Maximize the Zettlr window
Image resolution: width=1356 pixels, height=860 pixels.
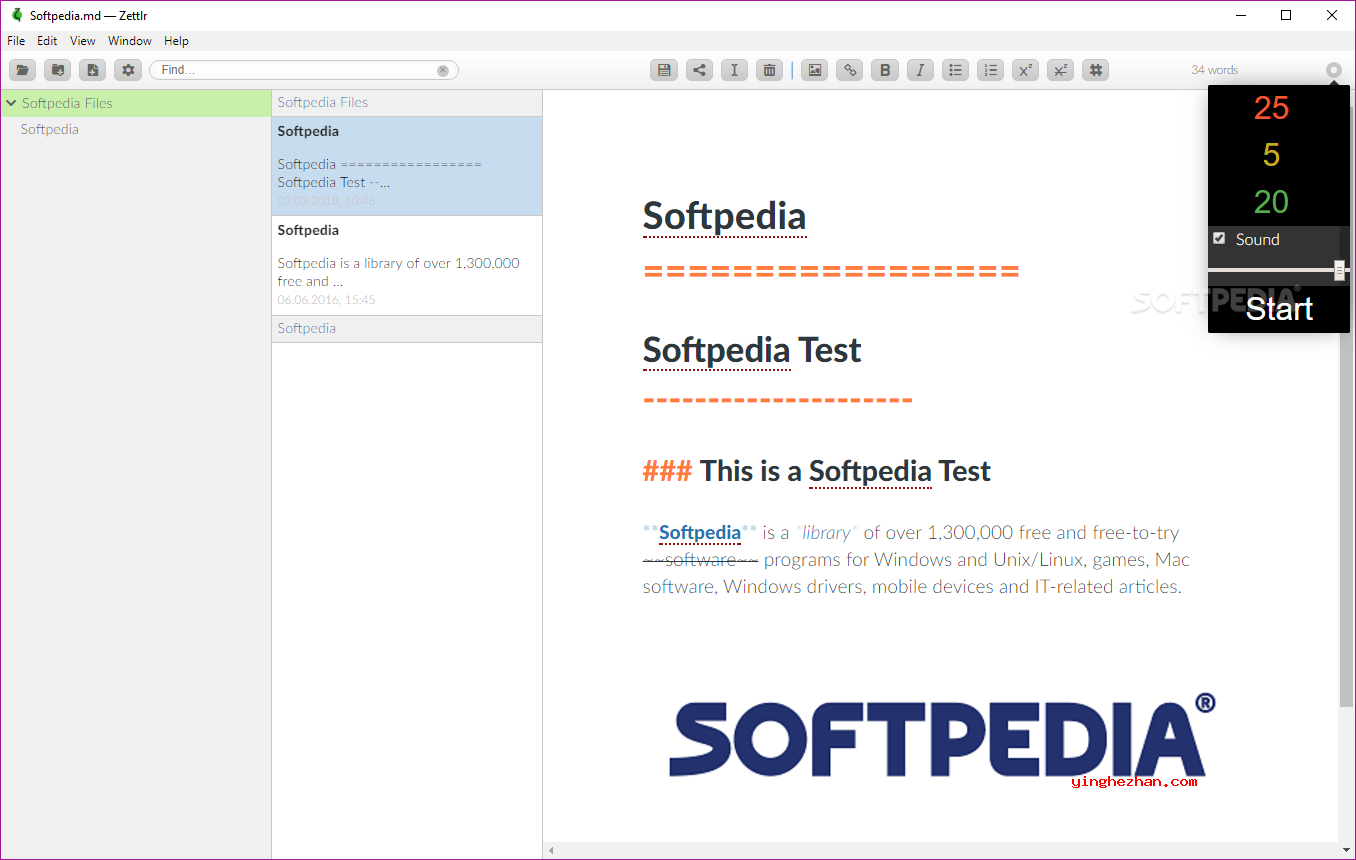(1286, 15)
